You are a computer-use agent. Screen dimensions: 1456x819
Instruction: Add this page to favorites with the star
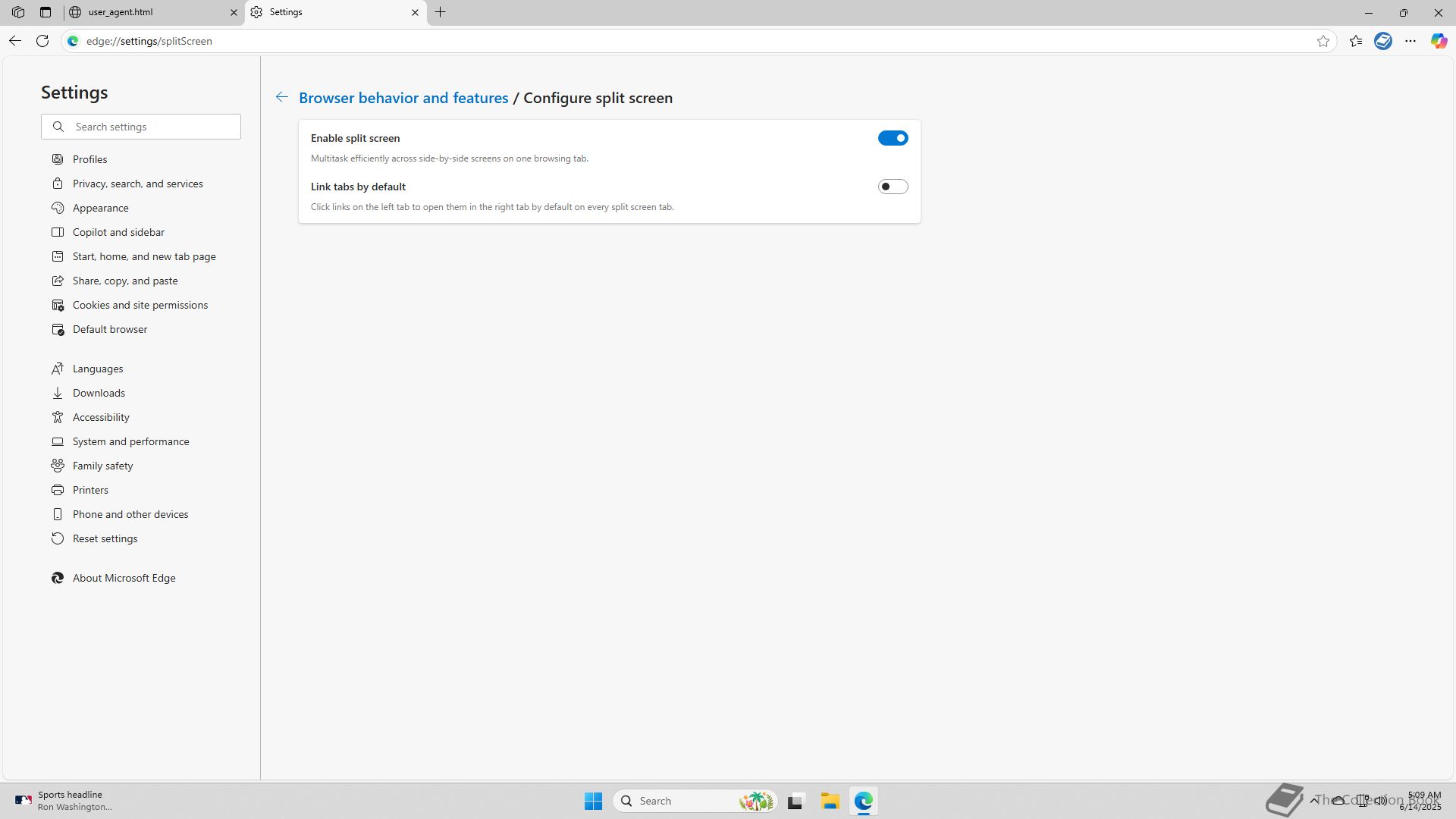[1323, 41]
